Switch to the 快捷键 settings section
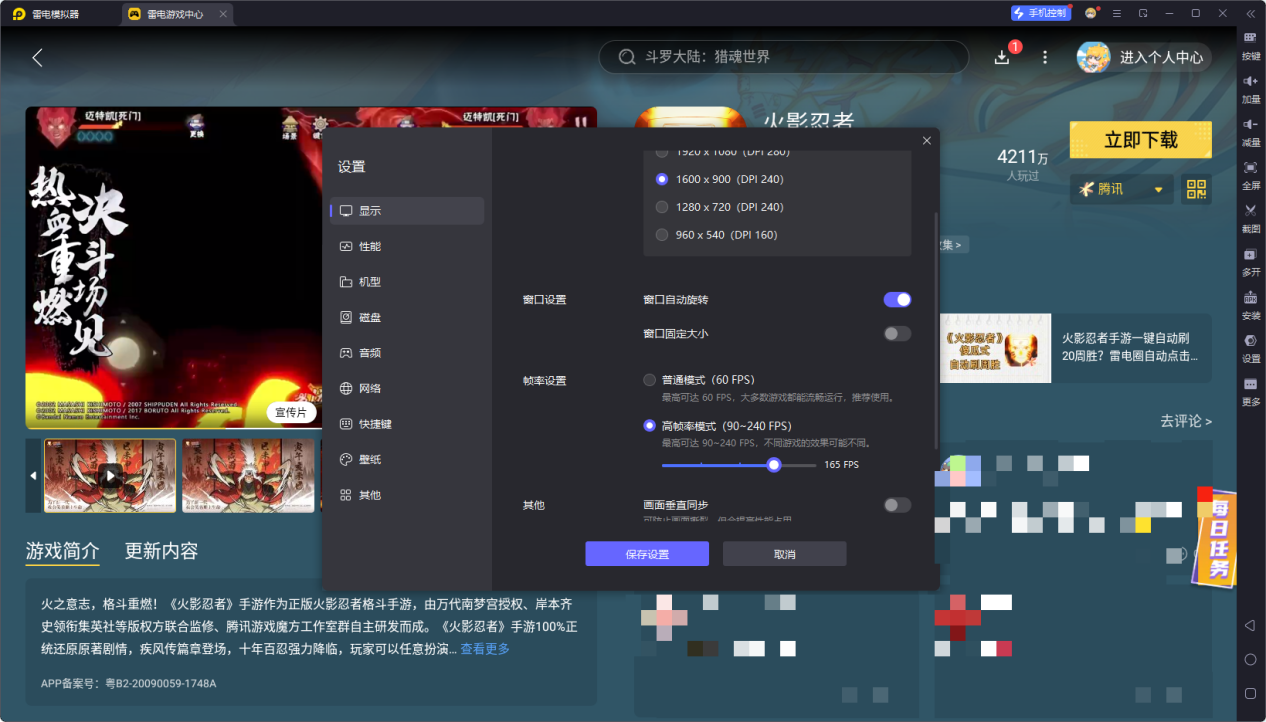Image resolution: width=1266 pixels, height=722 pixels. [407, 424]
